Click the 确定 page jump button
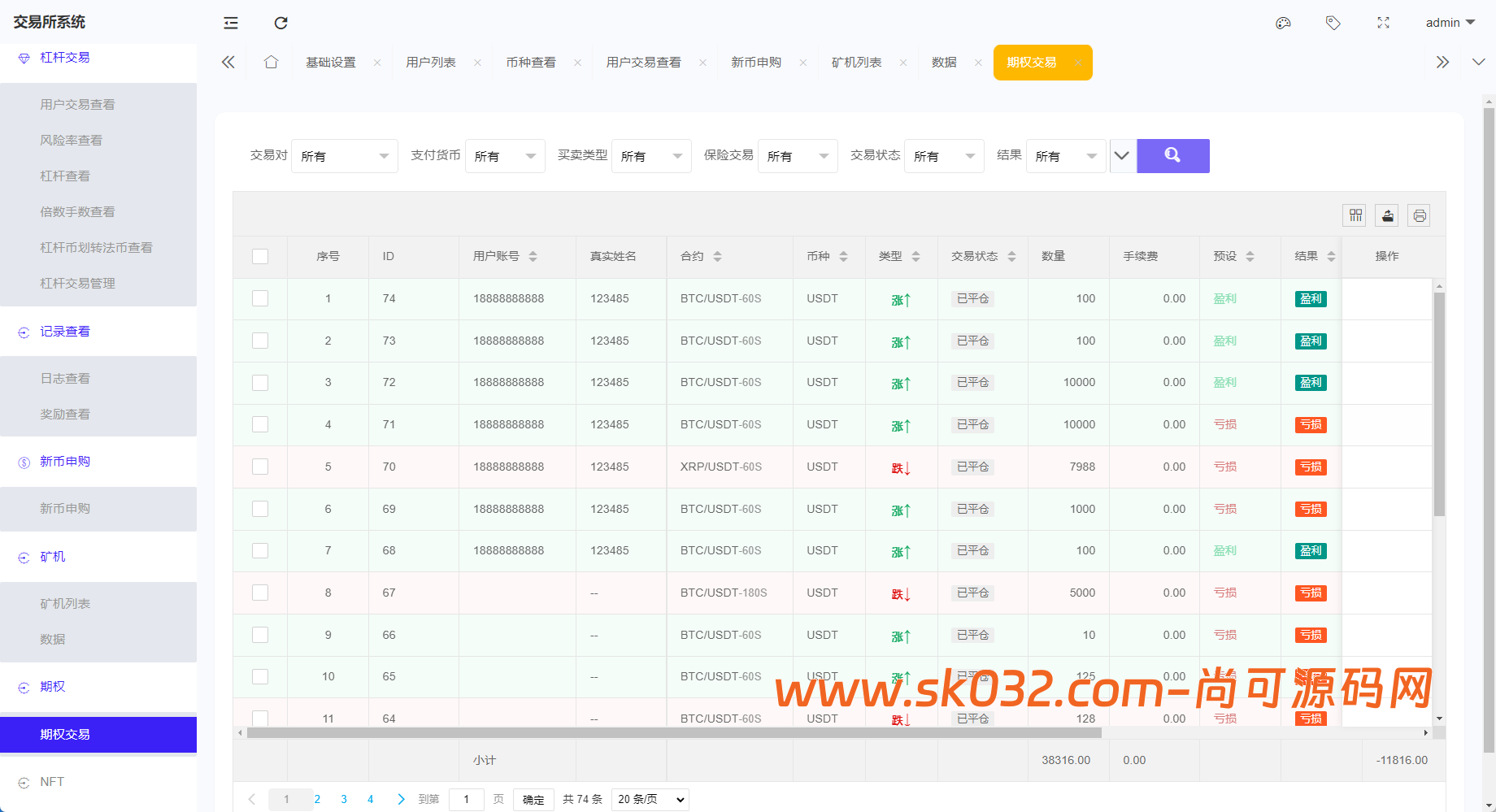The image size is (1496, 812). click(x=533, y=800)
